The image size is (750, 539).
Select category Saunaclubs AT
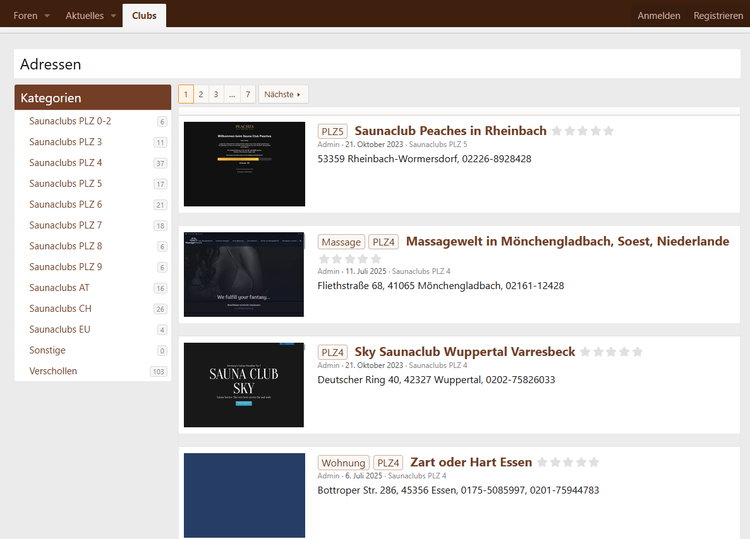click(59, 287)
